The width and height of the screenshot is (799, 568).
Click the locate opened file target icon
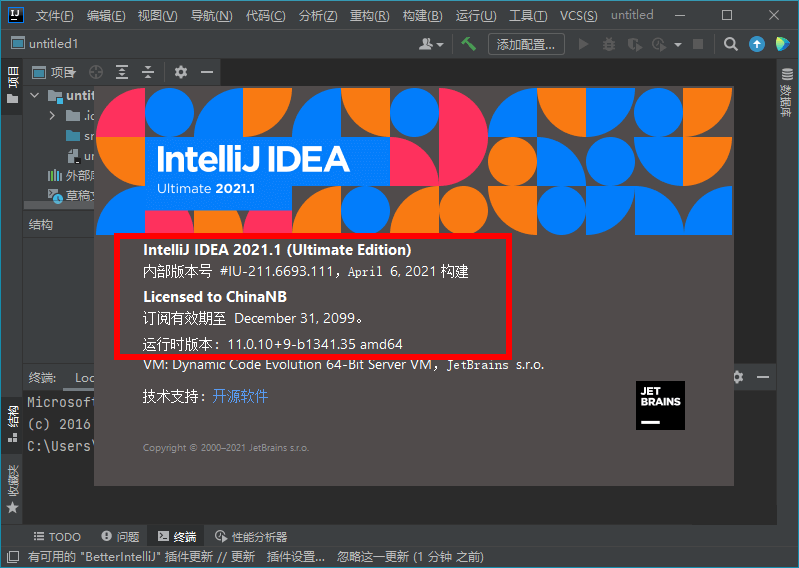click(x=96, y=72)
